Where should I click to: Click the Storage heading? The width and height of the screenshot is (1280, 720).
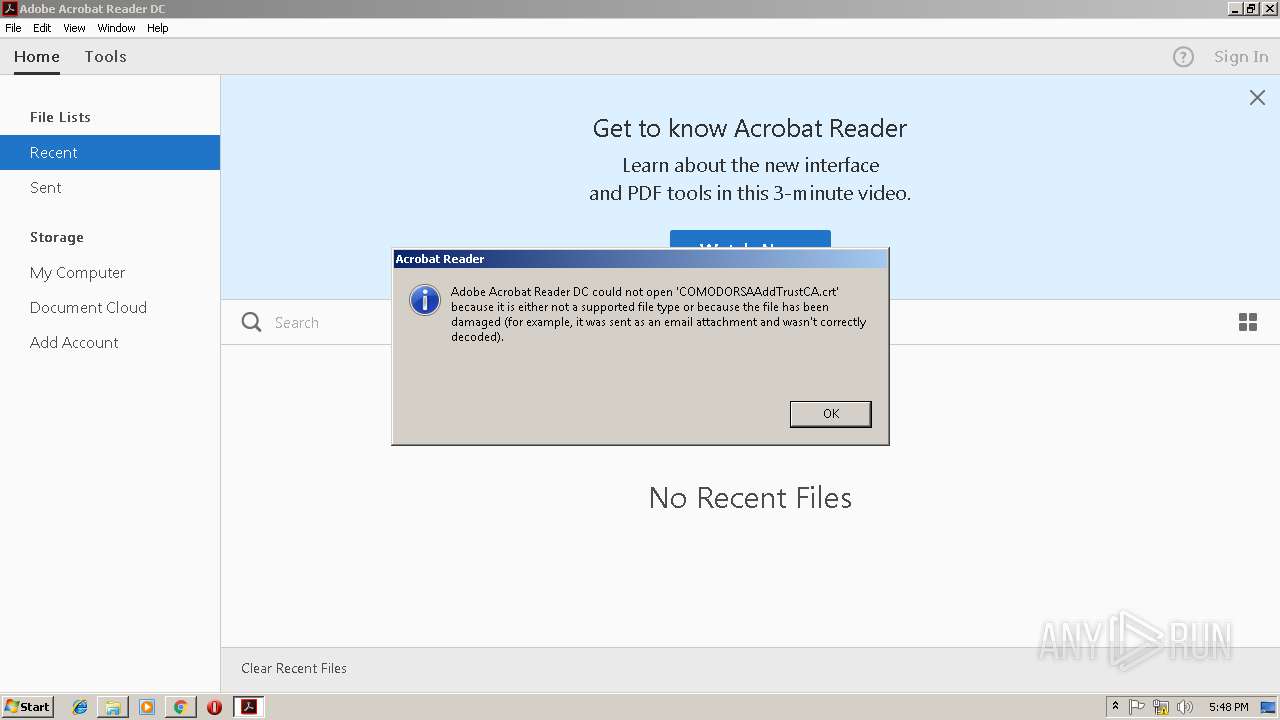(x=57, y=237)
